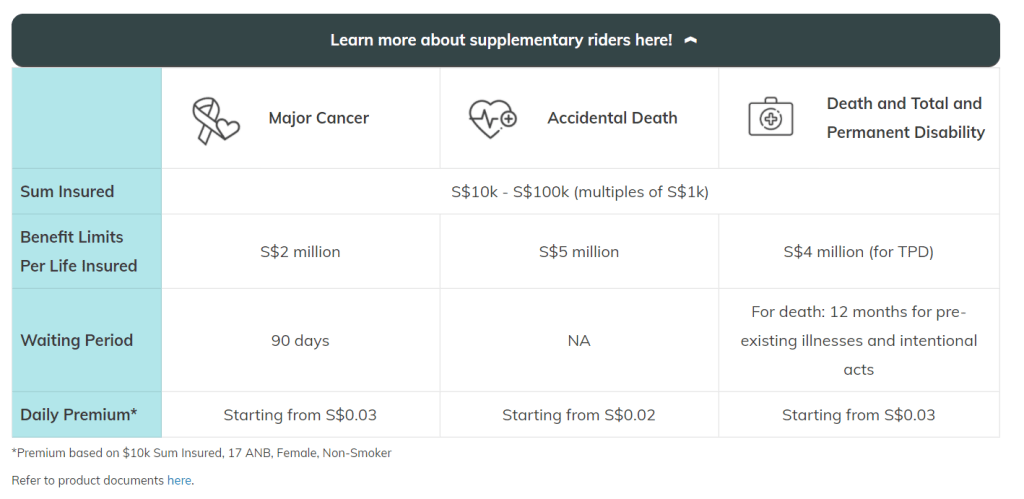1024x499 pixels.
Task: Open the product documents 'here' link
Action: click(x=179, y=480)
